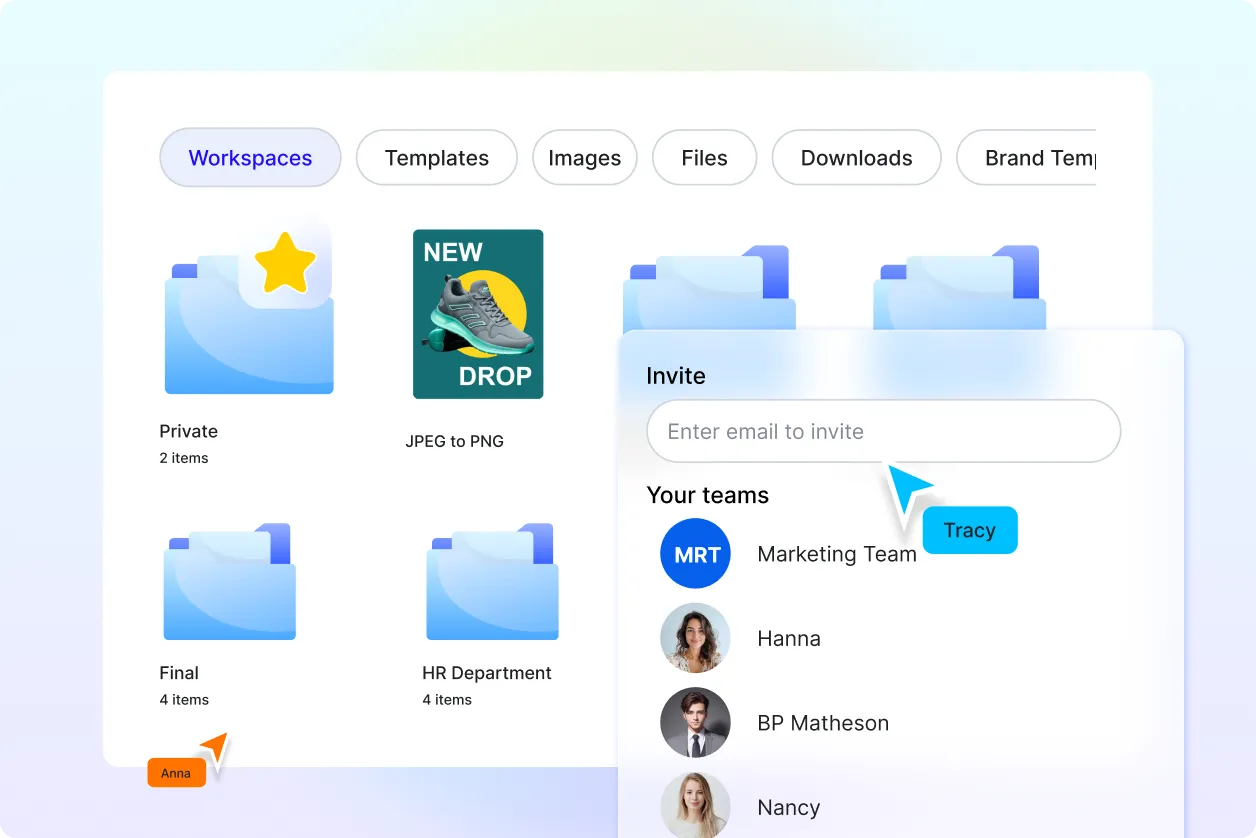The height and width of the screenshot is (838, 1256).
Task: Go to the Downloads tab
Action: click(856, 158)
